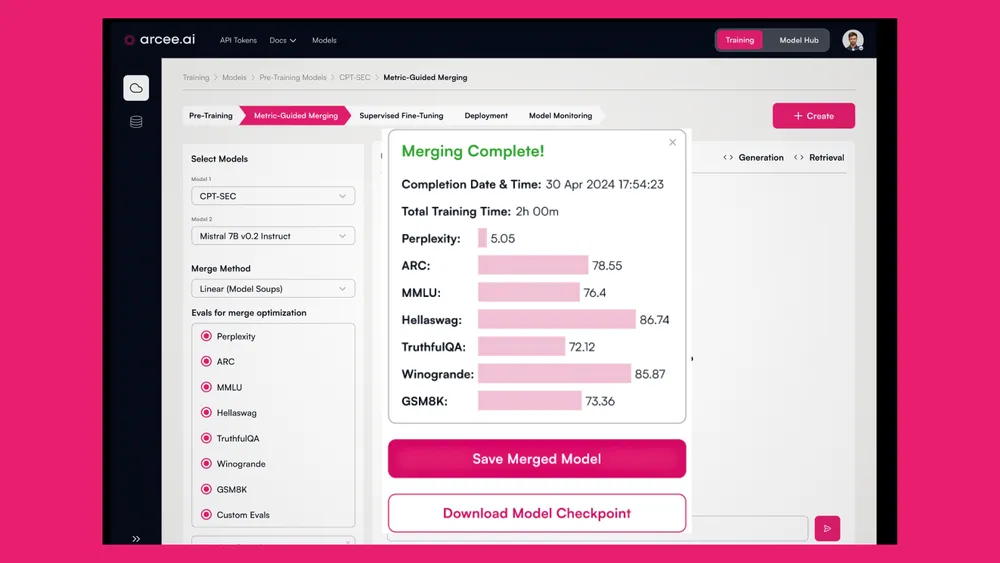The width and height of the screenshot is (1000, 563).
Task: Expand sidebar with double chevron icon
Action: coord(136,539)
